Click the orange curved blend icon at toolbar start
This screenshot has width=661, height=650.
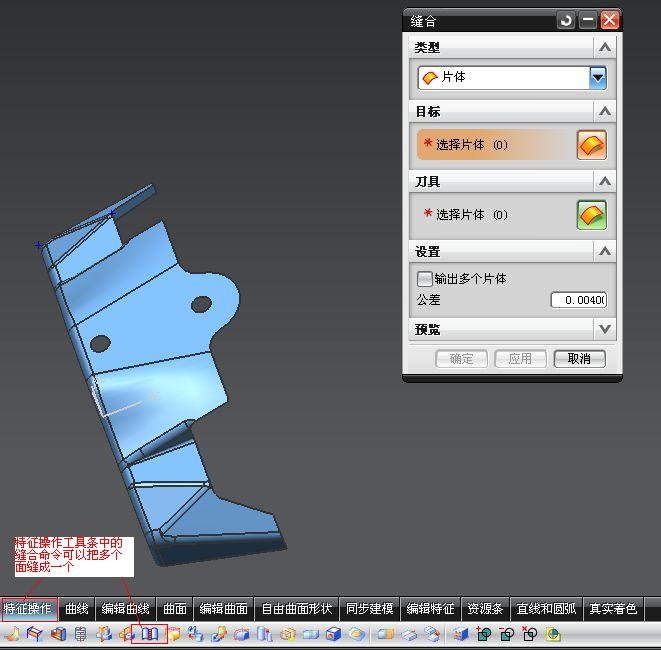pos(13,634)
